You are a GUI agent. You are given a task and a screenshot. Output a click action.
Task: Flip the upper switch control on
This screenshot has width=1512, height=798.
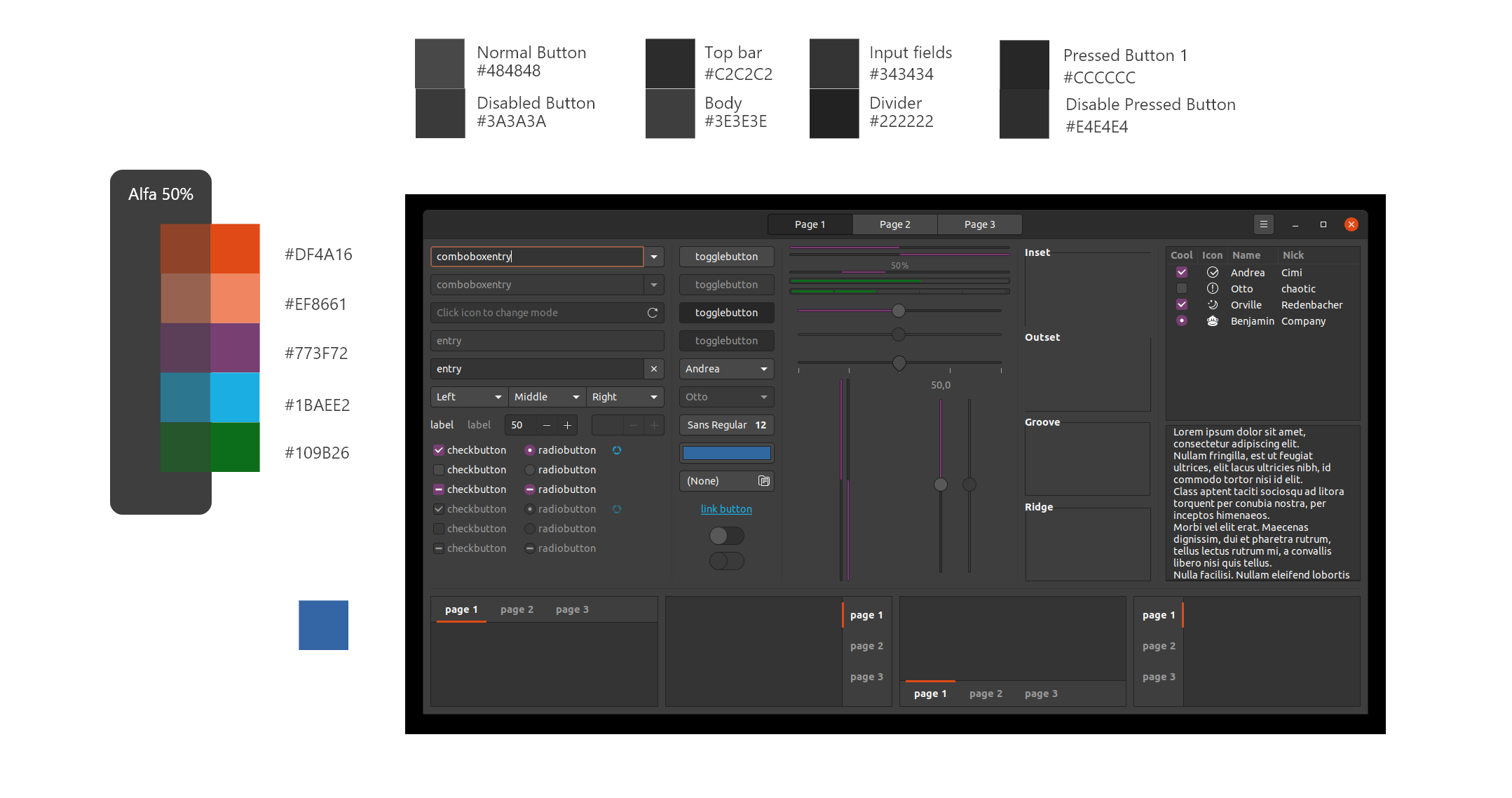726,535
